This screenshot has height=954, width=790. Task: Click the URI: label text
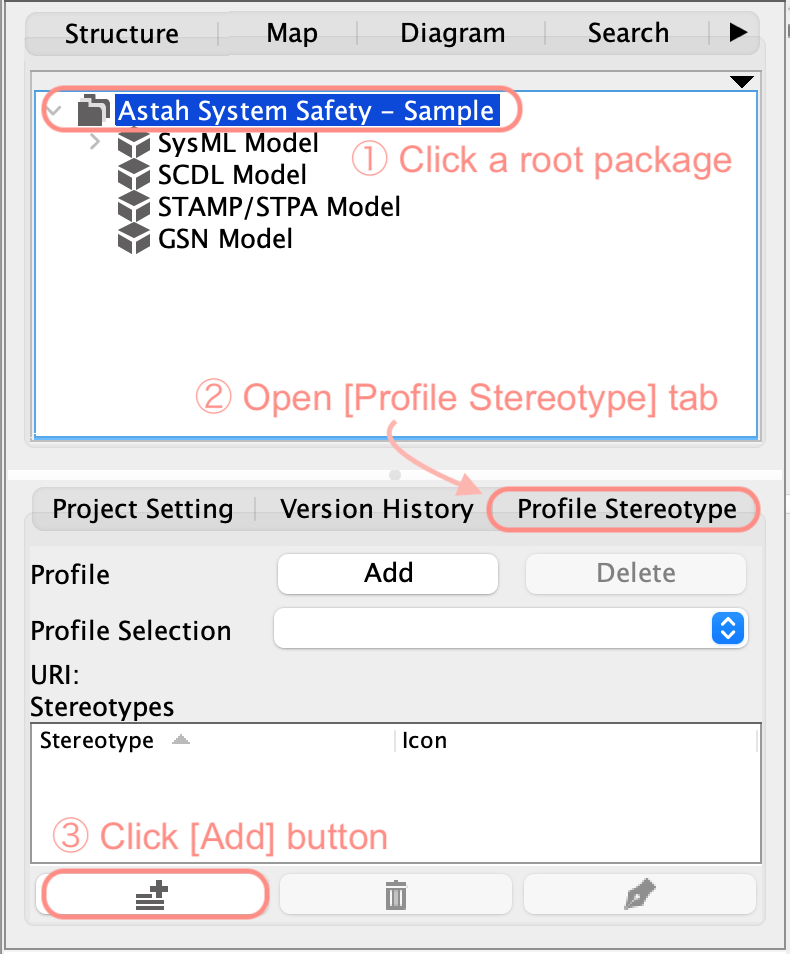pyautogui.click(x=55, y=675)
